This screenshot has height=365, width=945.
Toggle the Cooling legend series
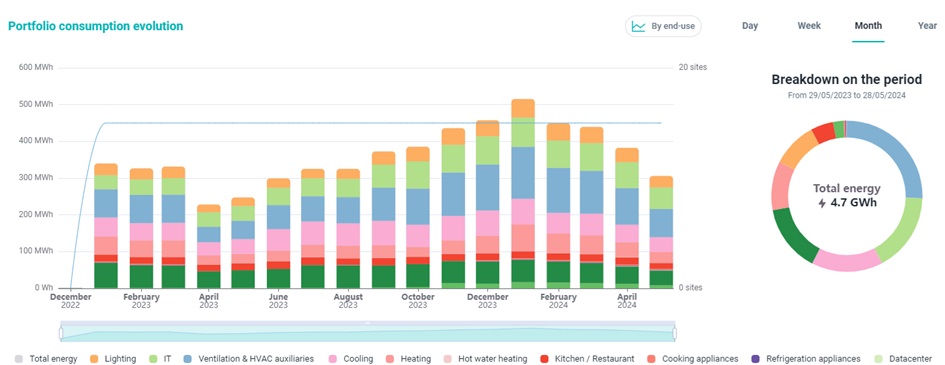350,359
